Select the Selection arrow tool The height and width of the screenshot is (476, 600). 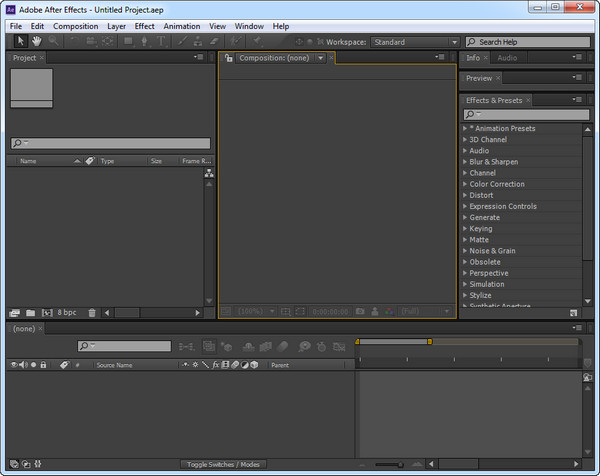pos(20,42)
